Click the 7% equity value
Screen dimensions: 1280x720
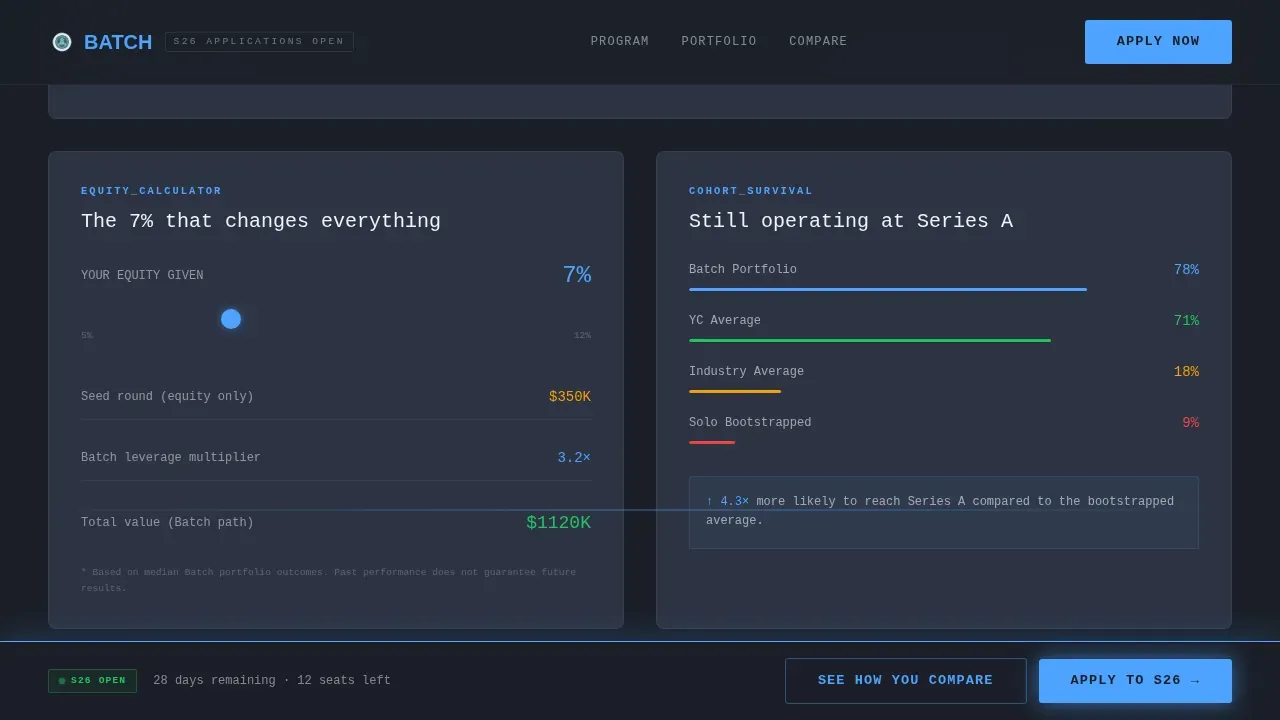pos(577,275)
